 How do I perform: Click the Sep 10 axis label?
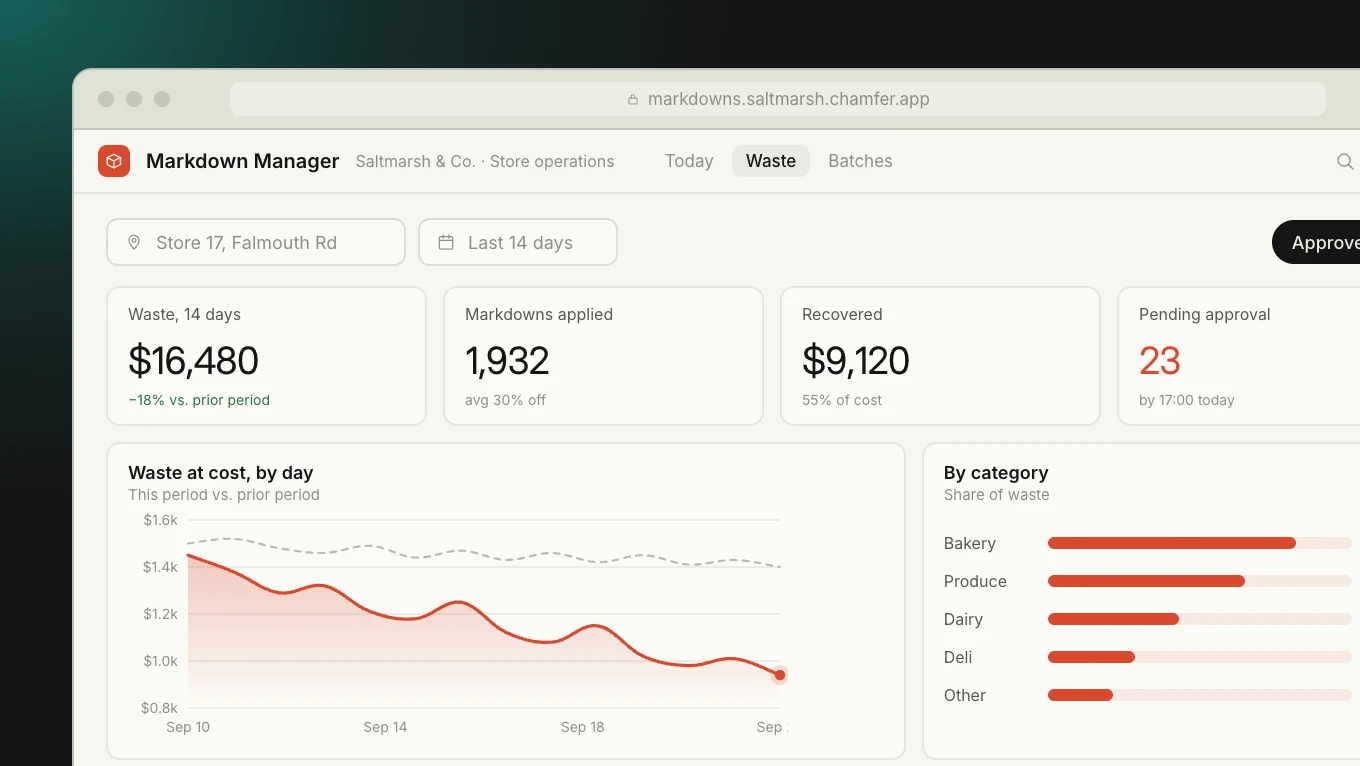pos(188,727)
